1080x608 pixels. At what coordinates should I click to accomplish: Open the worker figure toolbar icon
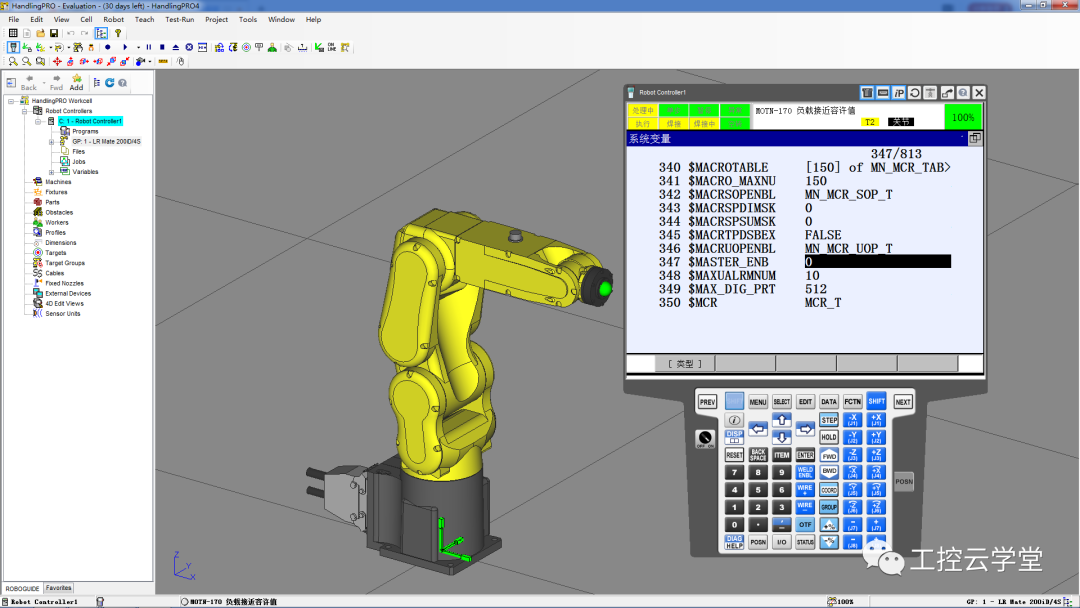click(272, 48)
